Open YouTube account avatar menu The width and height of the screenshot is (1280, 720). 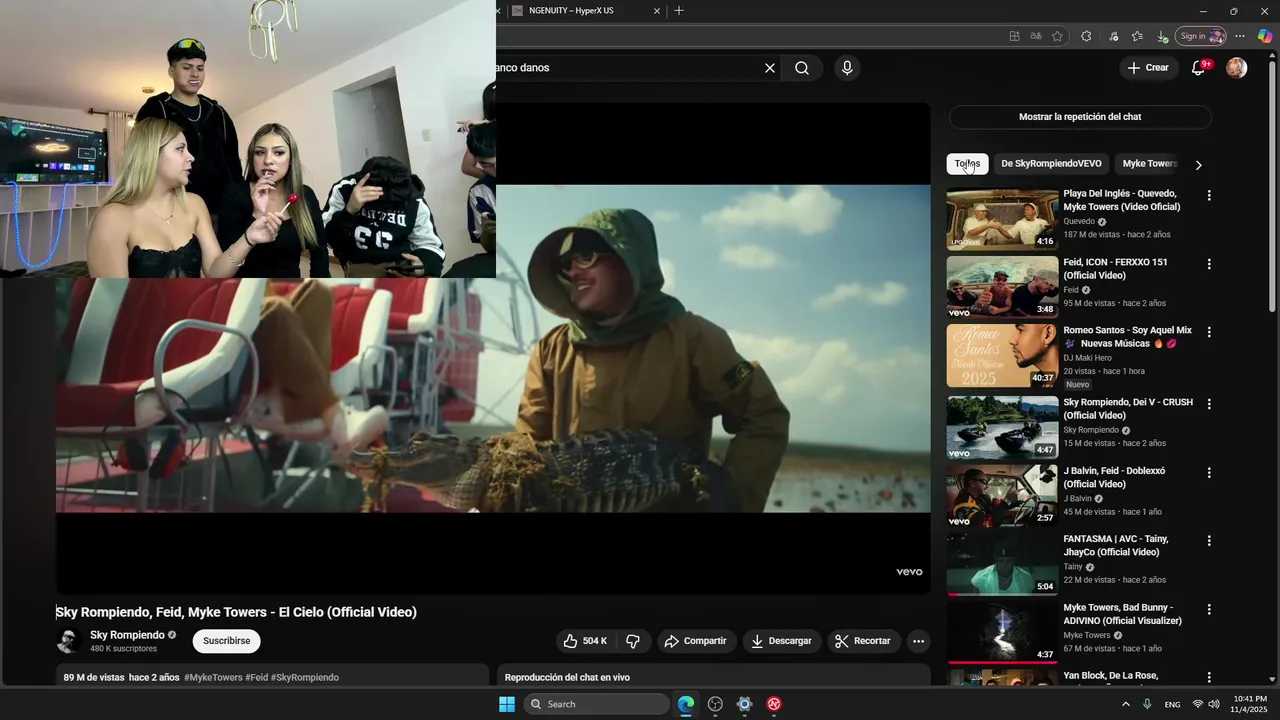(x=1237, y=68)
